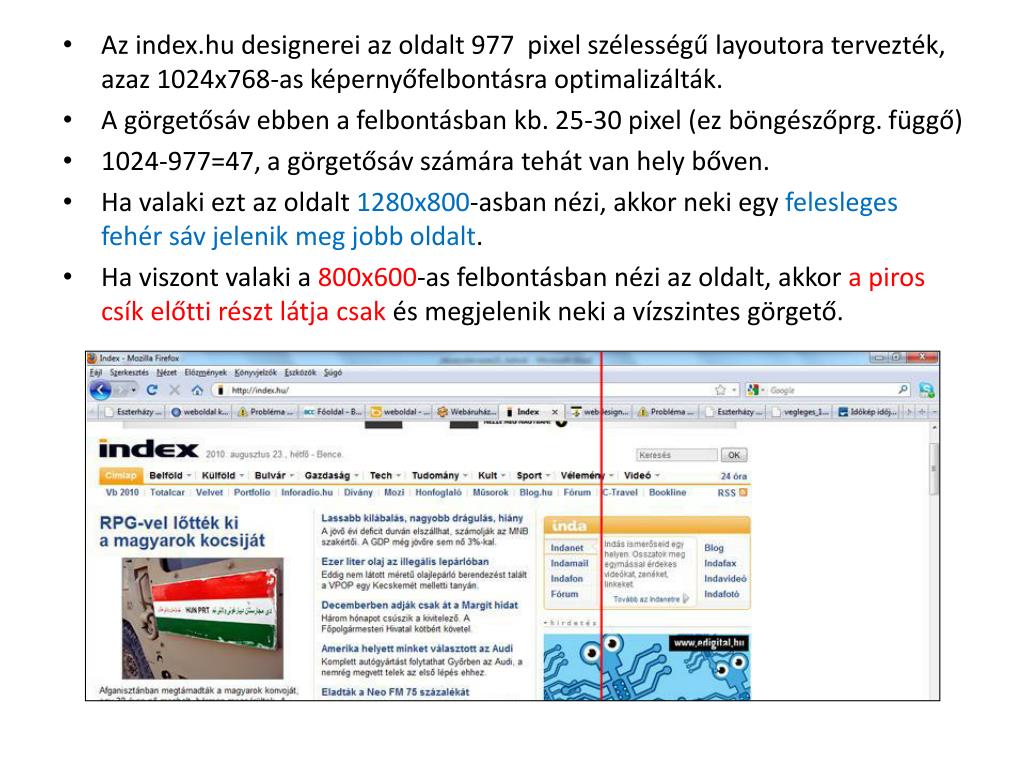This screenshot has width=1024, height=768.
Task: Go to the home page icon
Action: coord(197,390)
